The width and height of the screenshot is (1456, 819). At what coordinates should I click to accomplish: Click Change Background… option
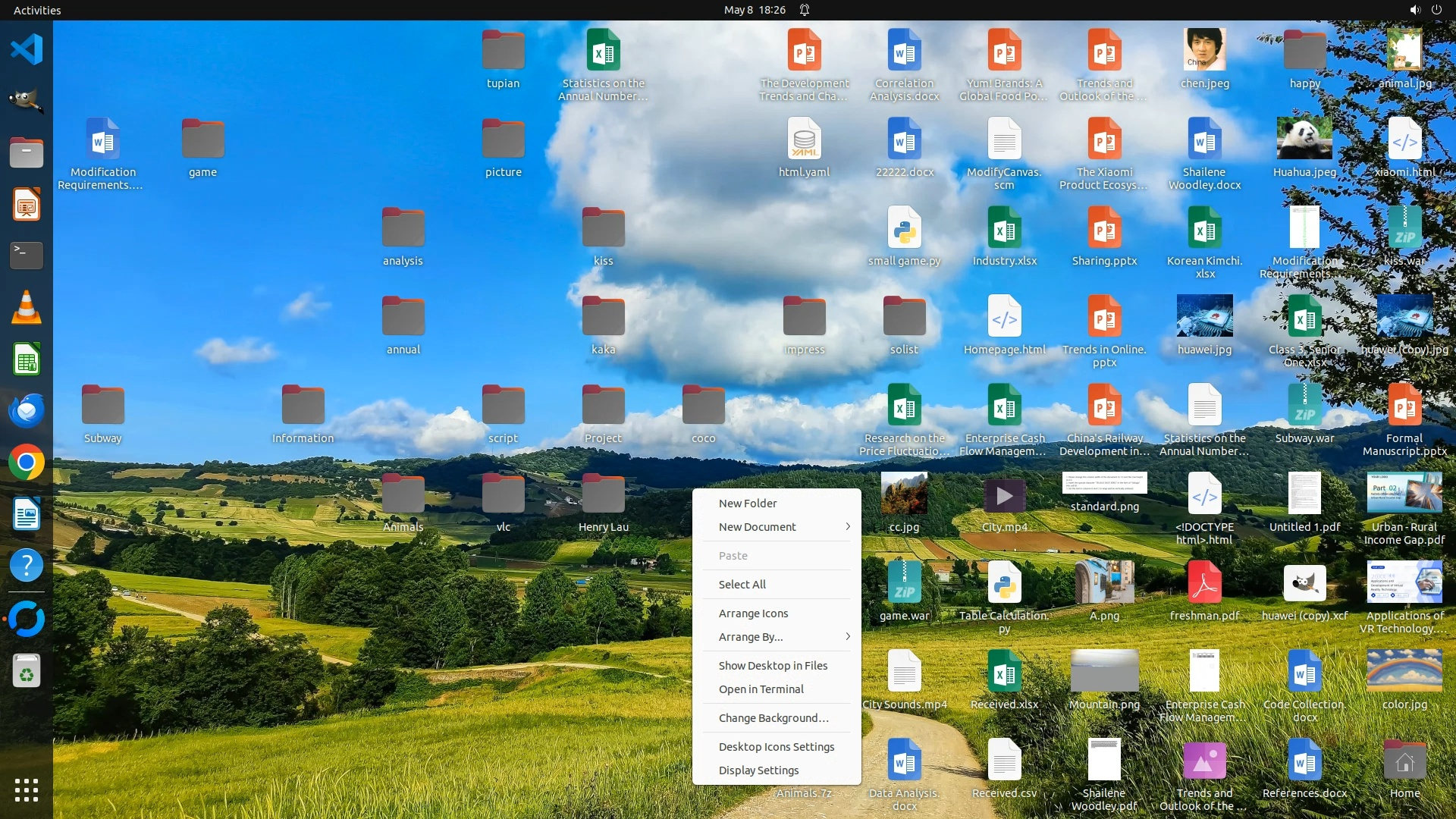773,718
